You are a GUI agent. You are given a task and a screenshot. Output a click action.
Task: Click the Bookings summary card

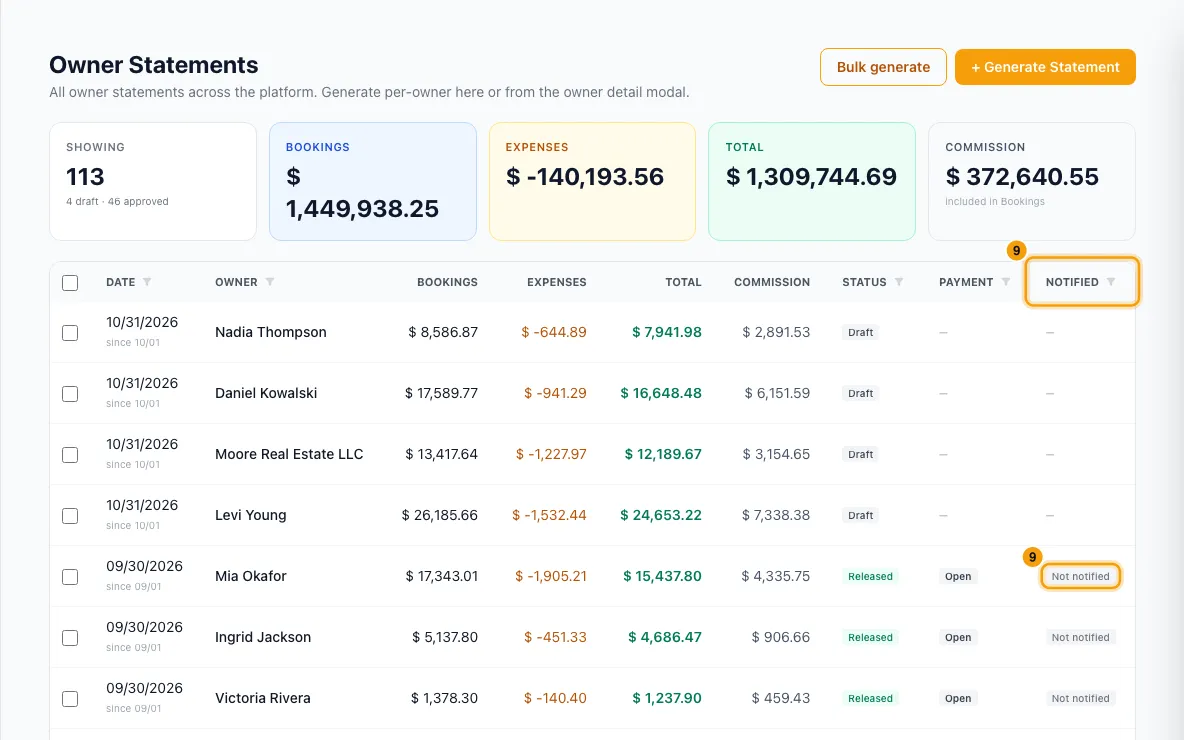point(373,182)
